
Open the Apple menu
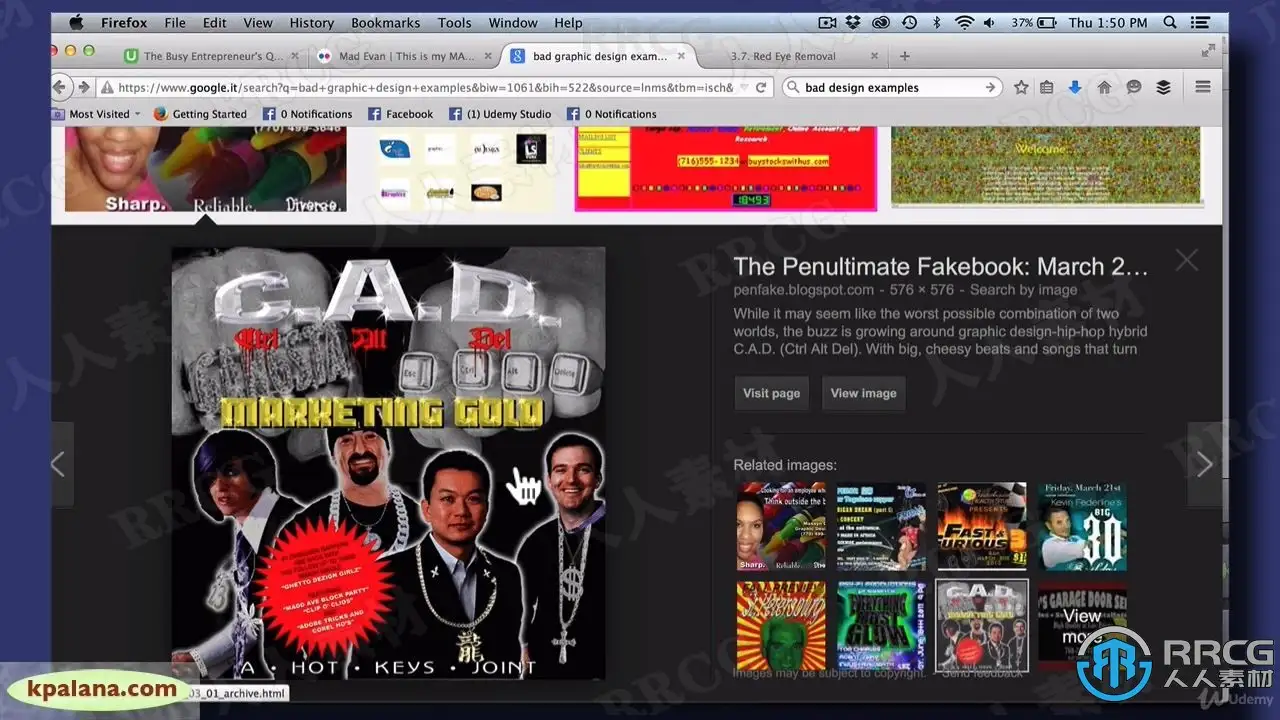[x=77, y=22]
